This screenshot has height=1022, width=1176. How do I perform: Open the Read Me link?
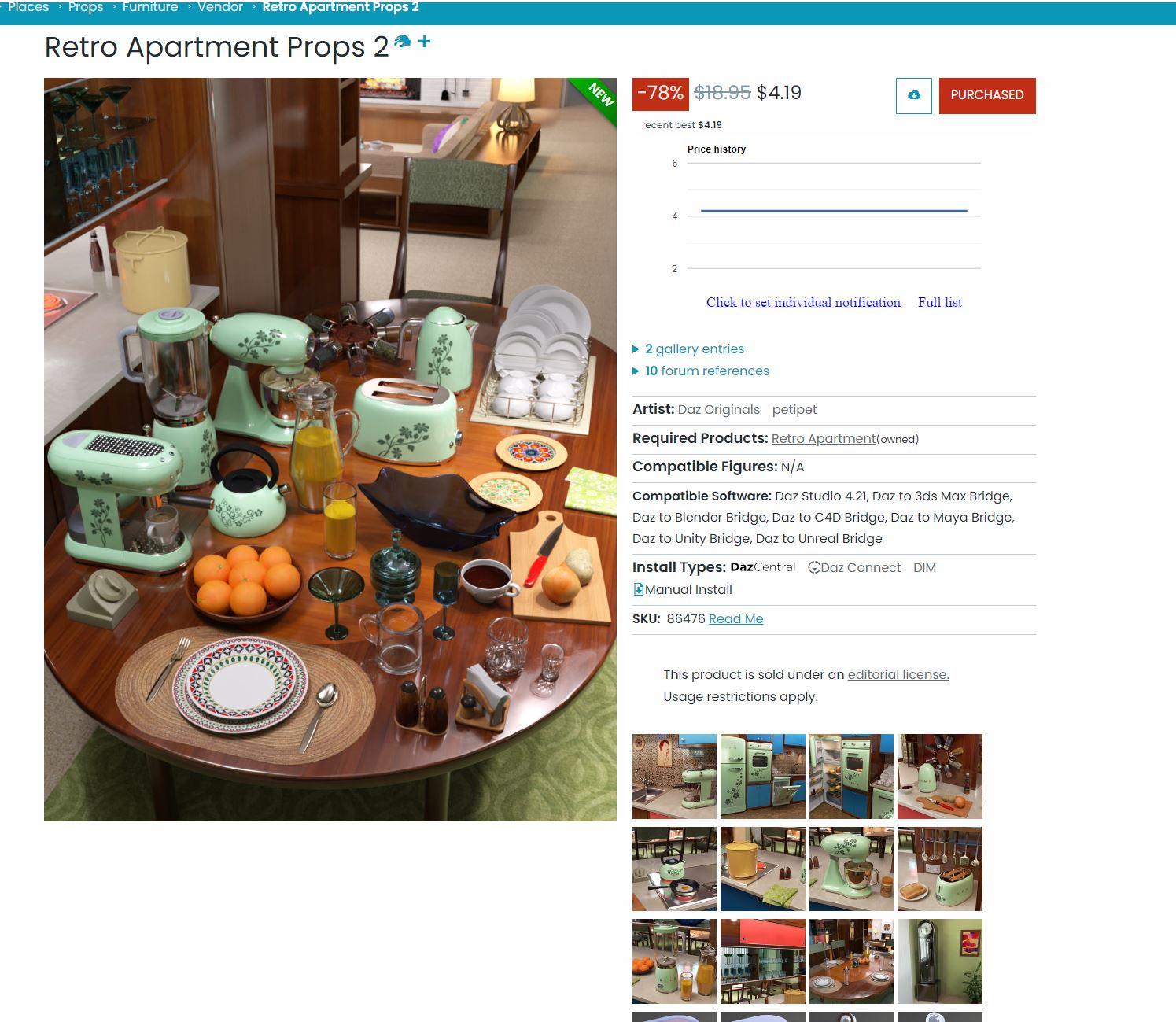coord(735,618)
